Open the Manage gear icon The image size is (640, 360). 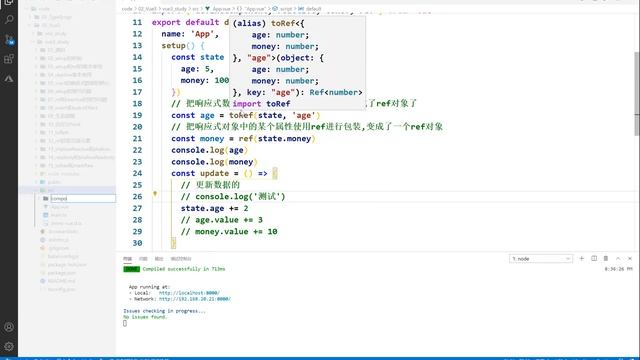click(9, 347)
